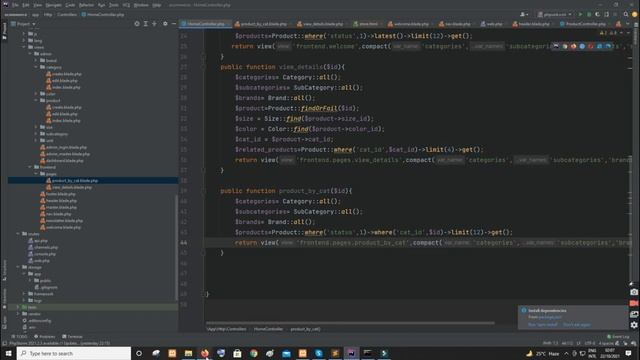Expand the subcategory folder

pos(36,134)
